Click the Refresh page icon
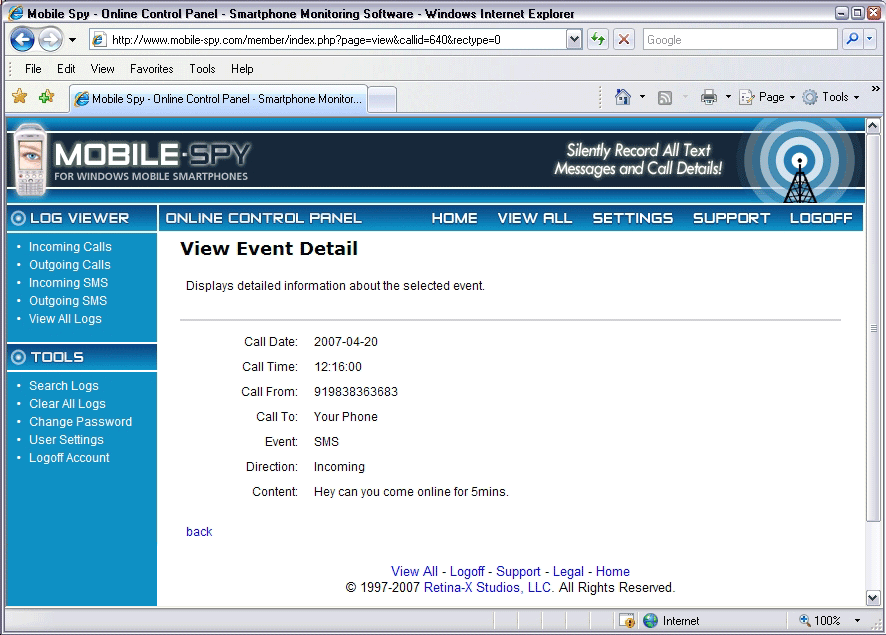Screen dimensions: 886x635 pos(598,40)
